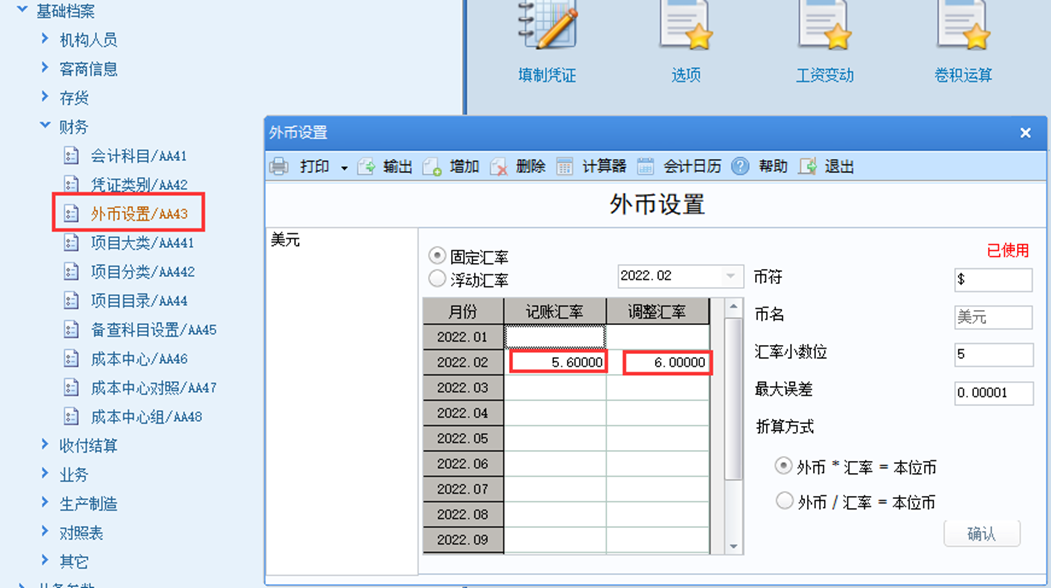Image resolution: width=1051 pixels, height=588 pixels.
Task: Click the 退出 exit button
Action: point(826,166)
